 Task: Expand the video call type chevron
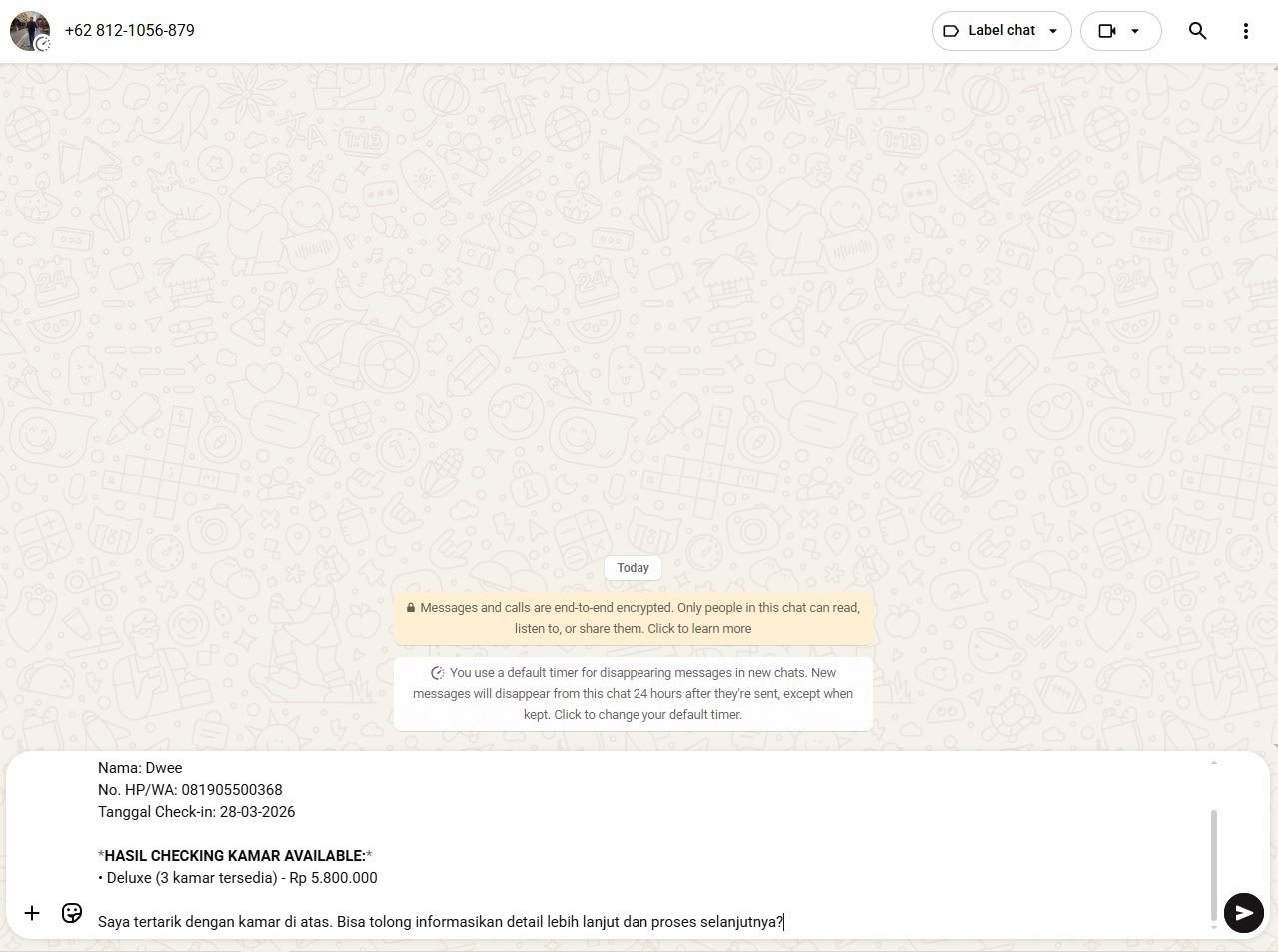click(1134, 31)
